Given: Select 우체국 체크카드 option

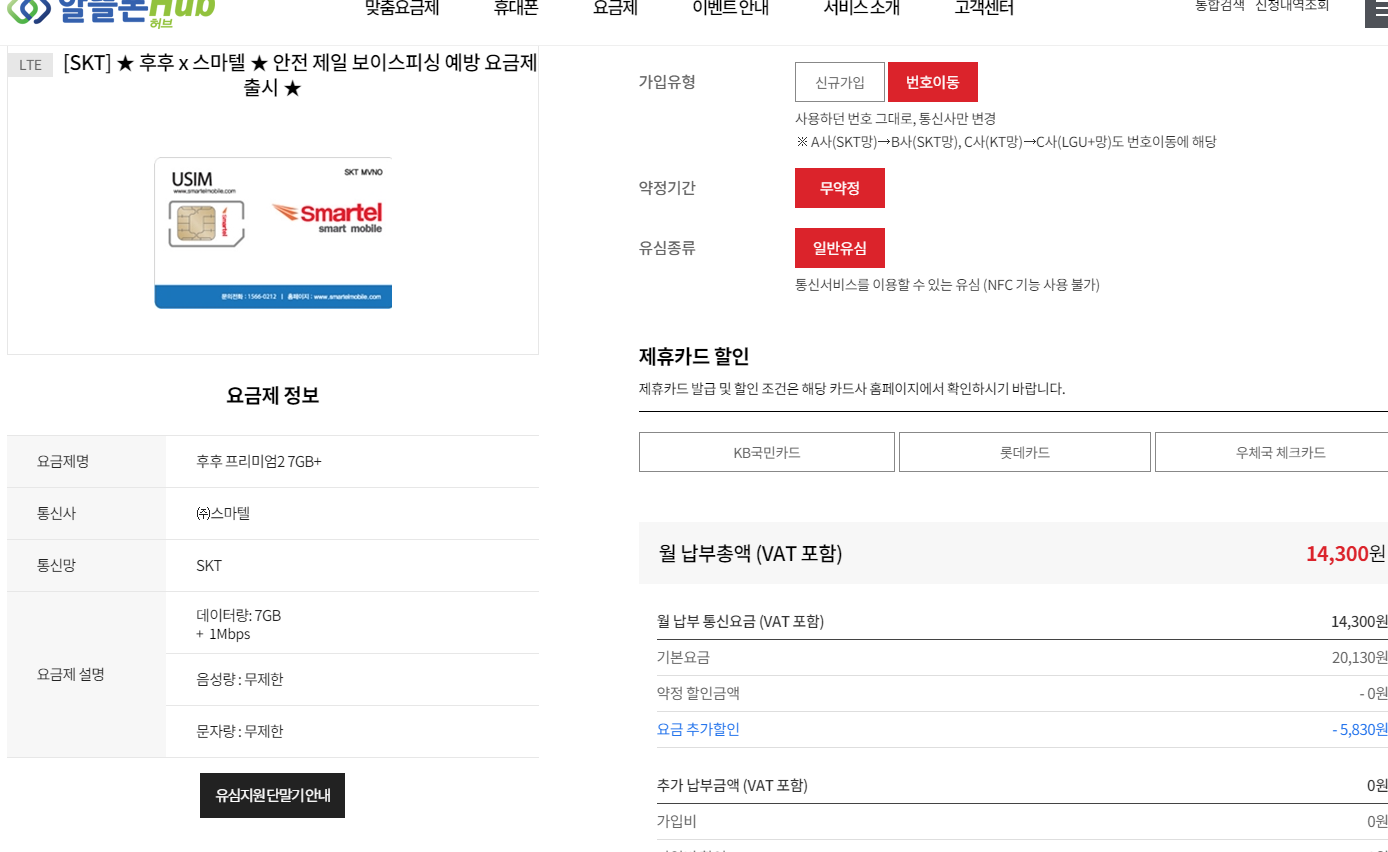Looking at the screenshot, I should click(x=1272, y=452).
